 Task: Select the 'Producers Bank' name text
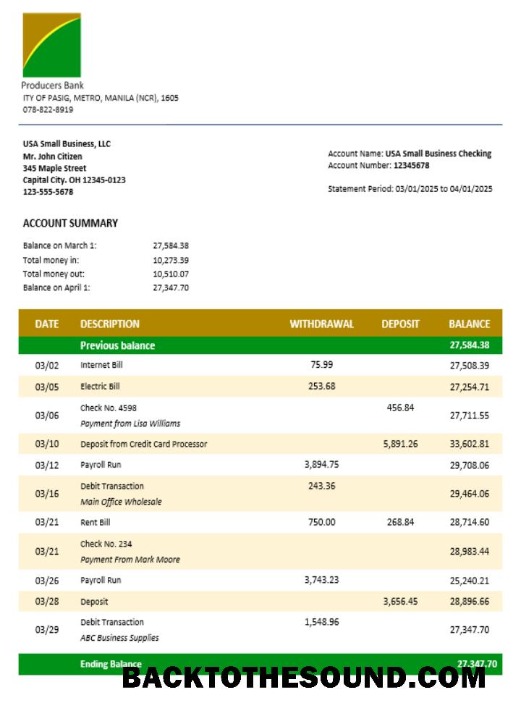[x=53, y=85]
